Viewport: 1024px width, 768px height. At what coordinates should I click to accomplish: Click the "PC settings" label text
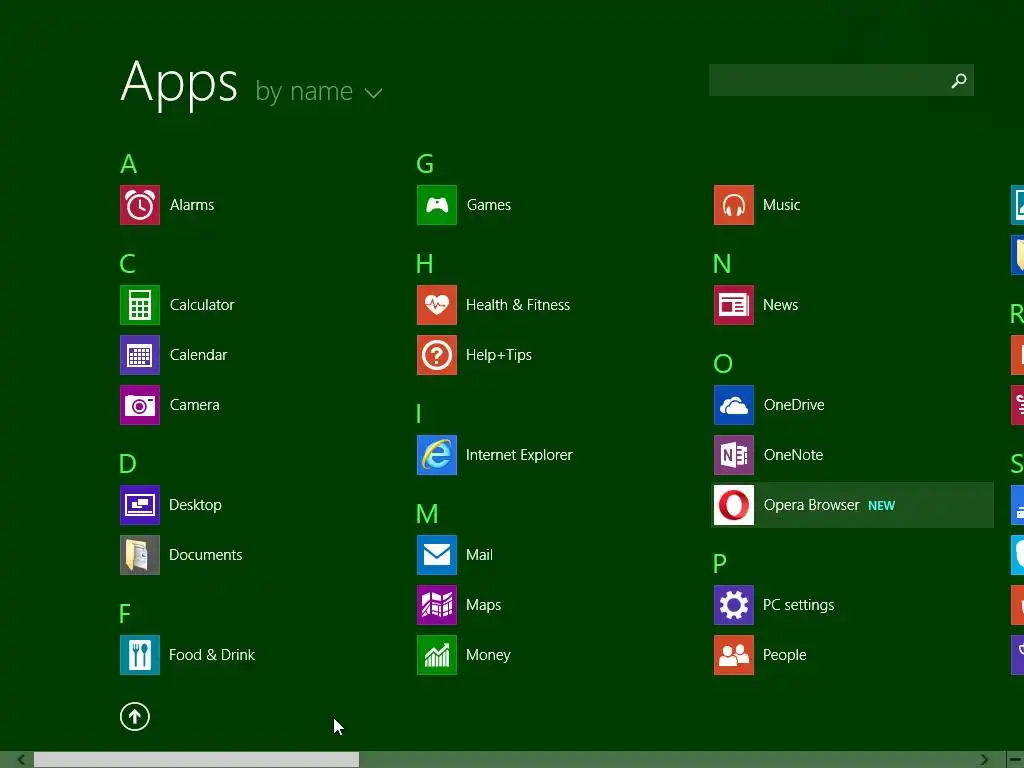coord(799,605)
